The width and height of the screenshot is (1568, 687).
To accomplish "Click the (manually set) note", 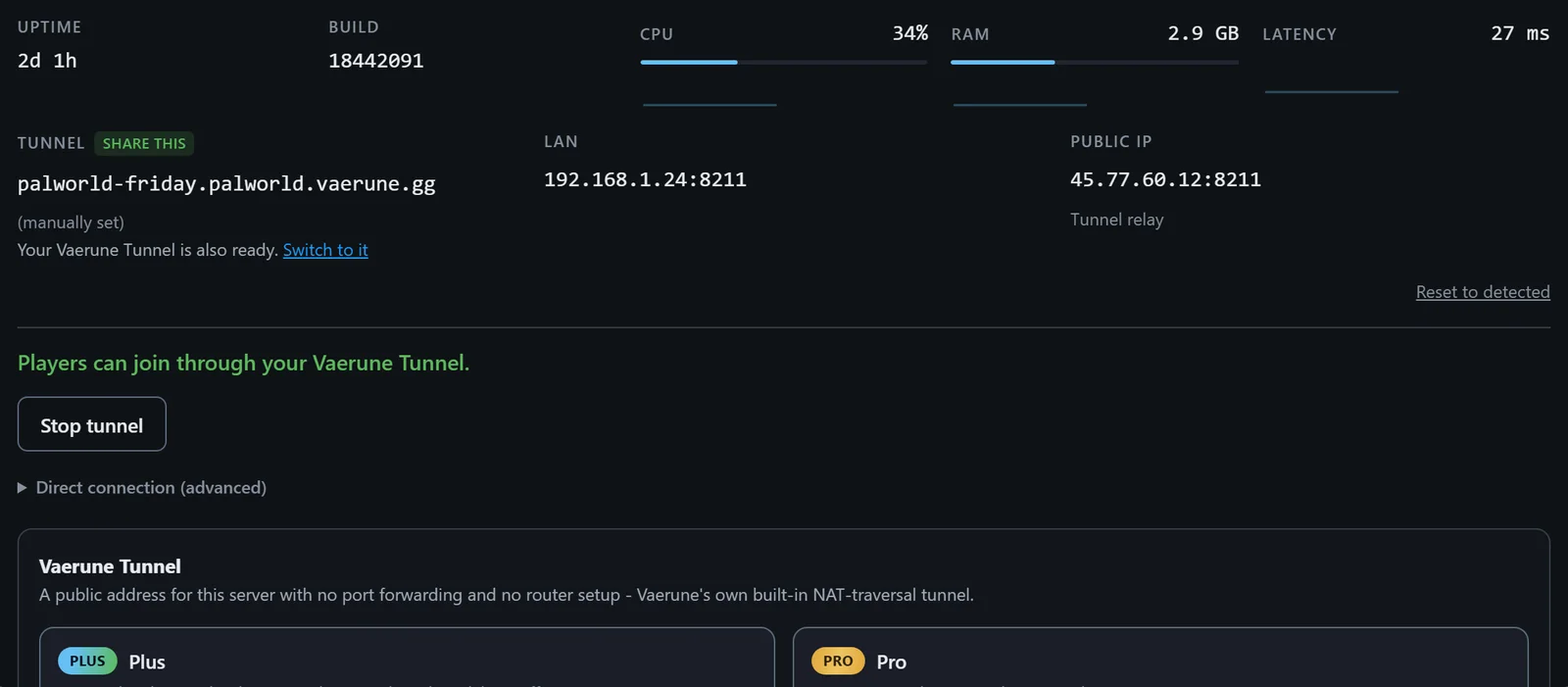I will (x=71, y=222).
